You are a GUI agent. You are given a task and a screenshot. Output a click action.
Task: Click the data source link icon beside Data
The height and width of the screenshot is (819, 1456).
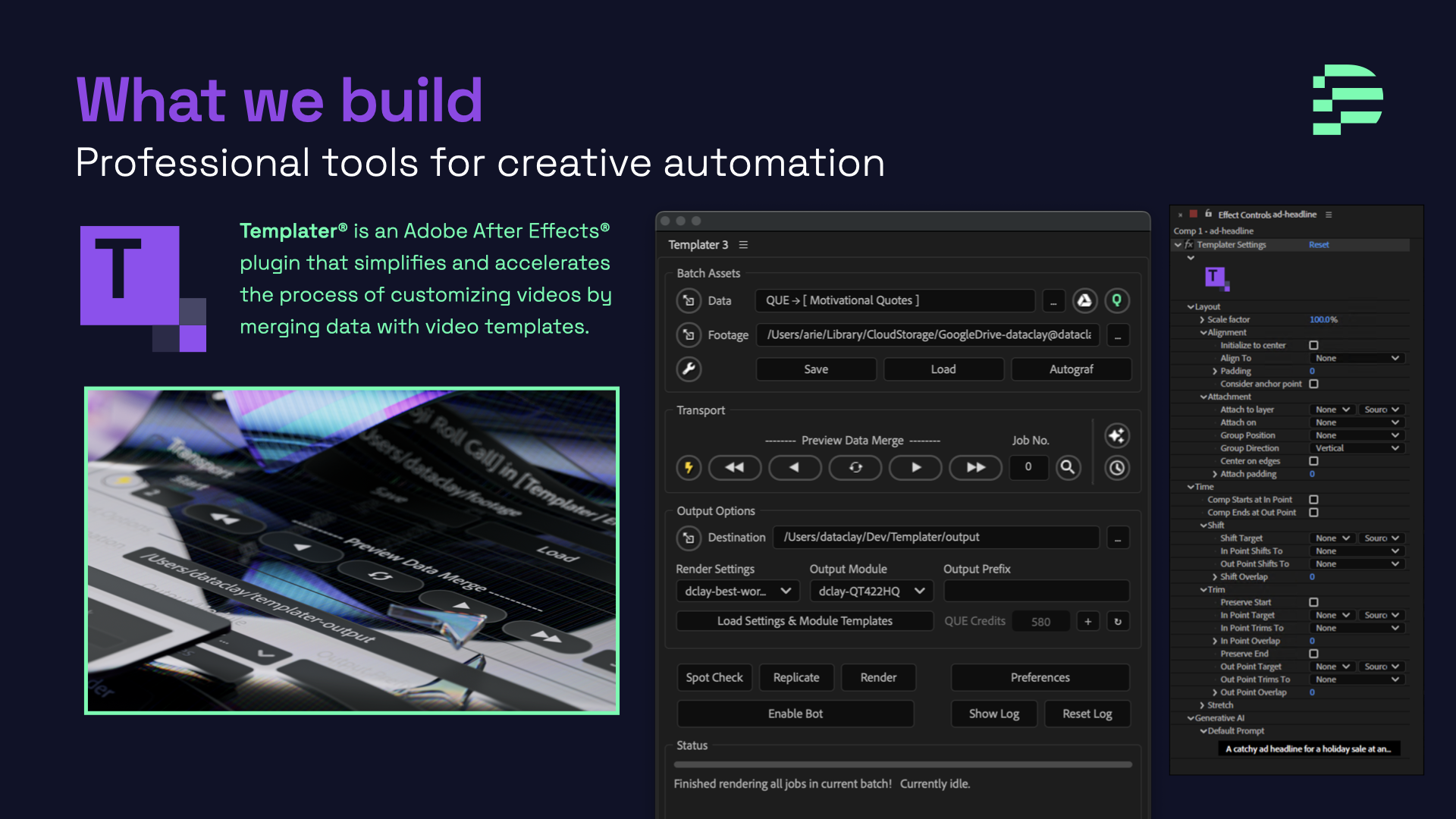click(x=689, y=301)
